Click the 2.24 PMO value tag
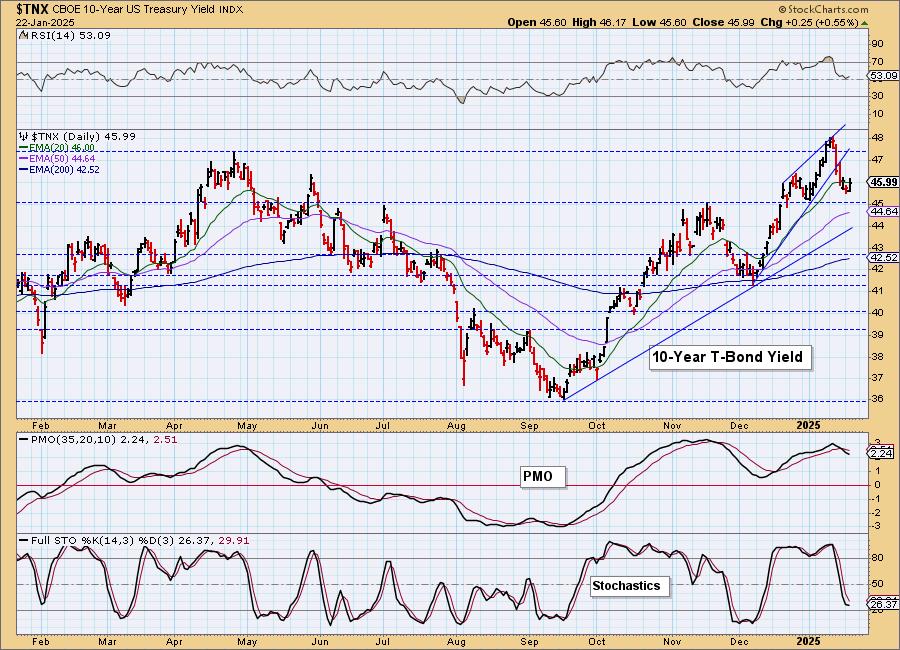Viewport: 900px width, 650px height. click(x=882, y=453)
